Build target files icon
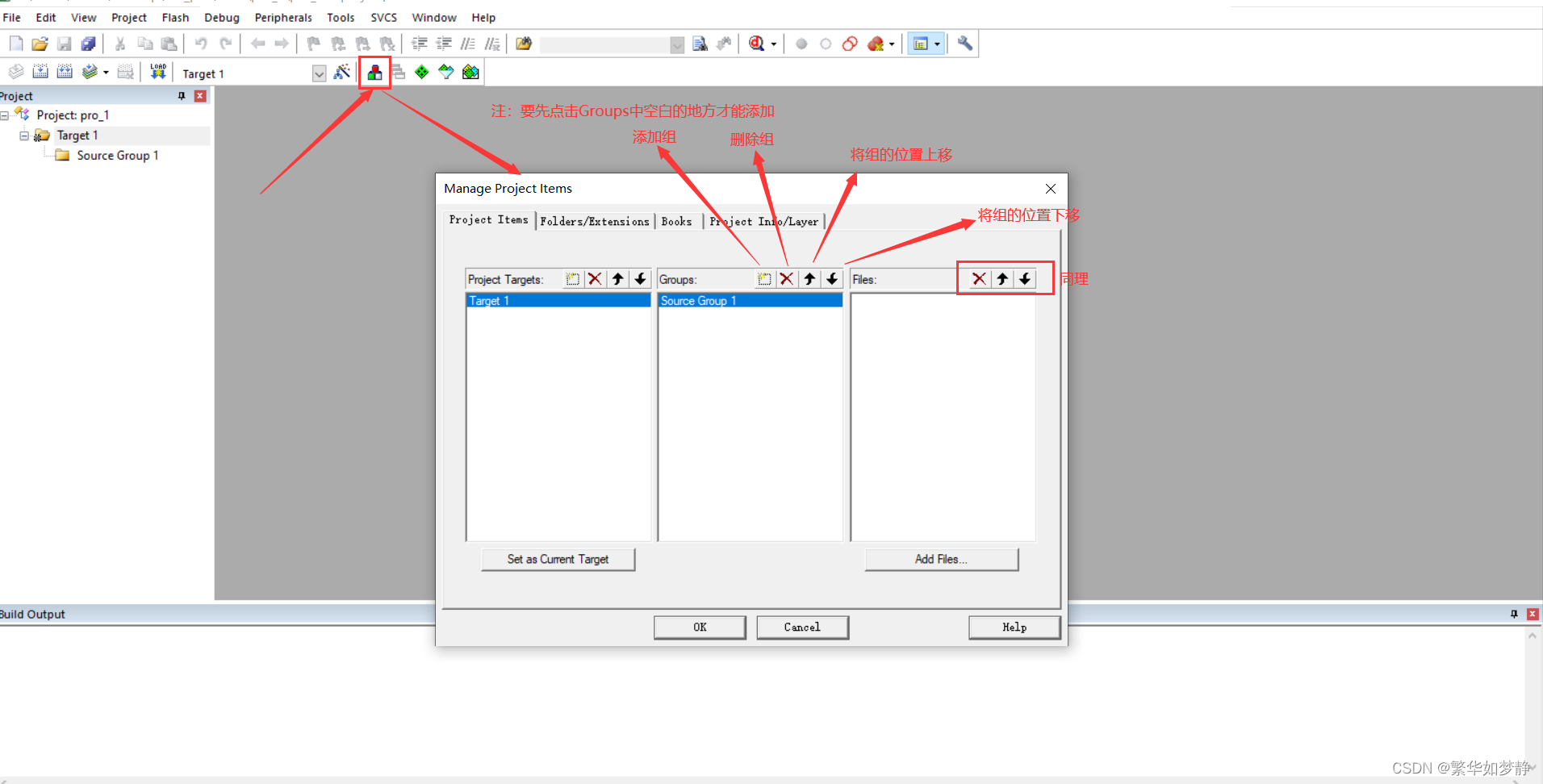1543x784 pixels. [x=40, y=72]
